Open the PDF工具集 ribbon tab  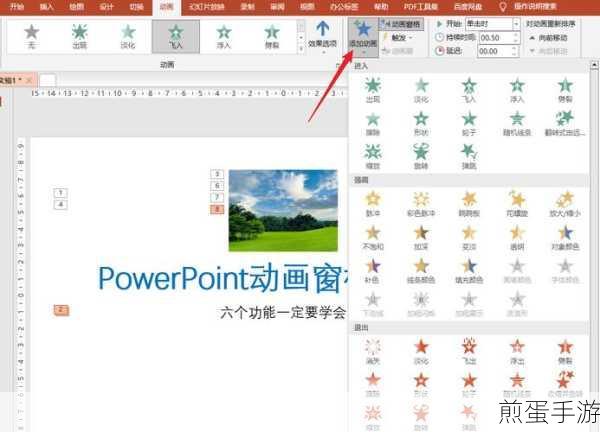click(420, 7)
